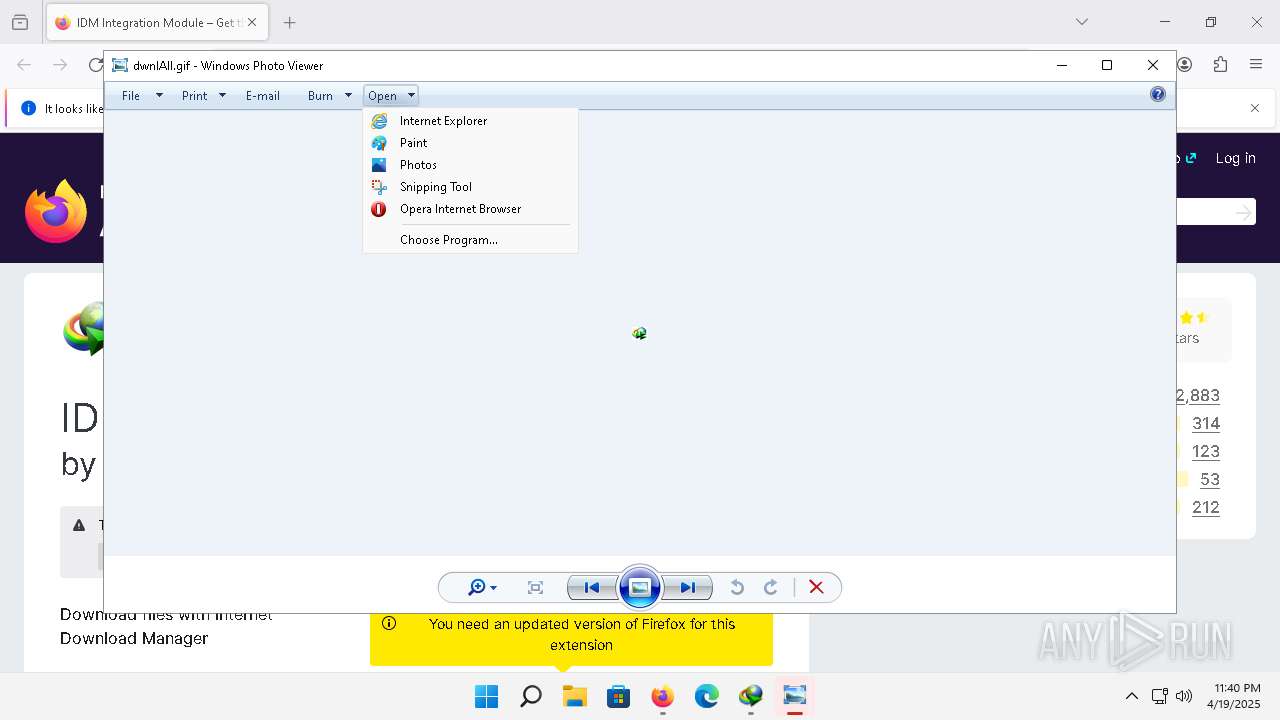Open Microsoft Store from taskbar

coord(618,696)
